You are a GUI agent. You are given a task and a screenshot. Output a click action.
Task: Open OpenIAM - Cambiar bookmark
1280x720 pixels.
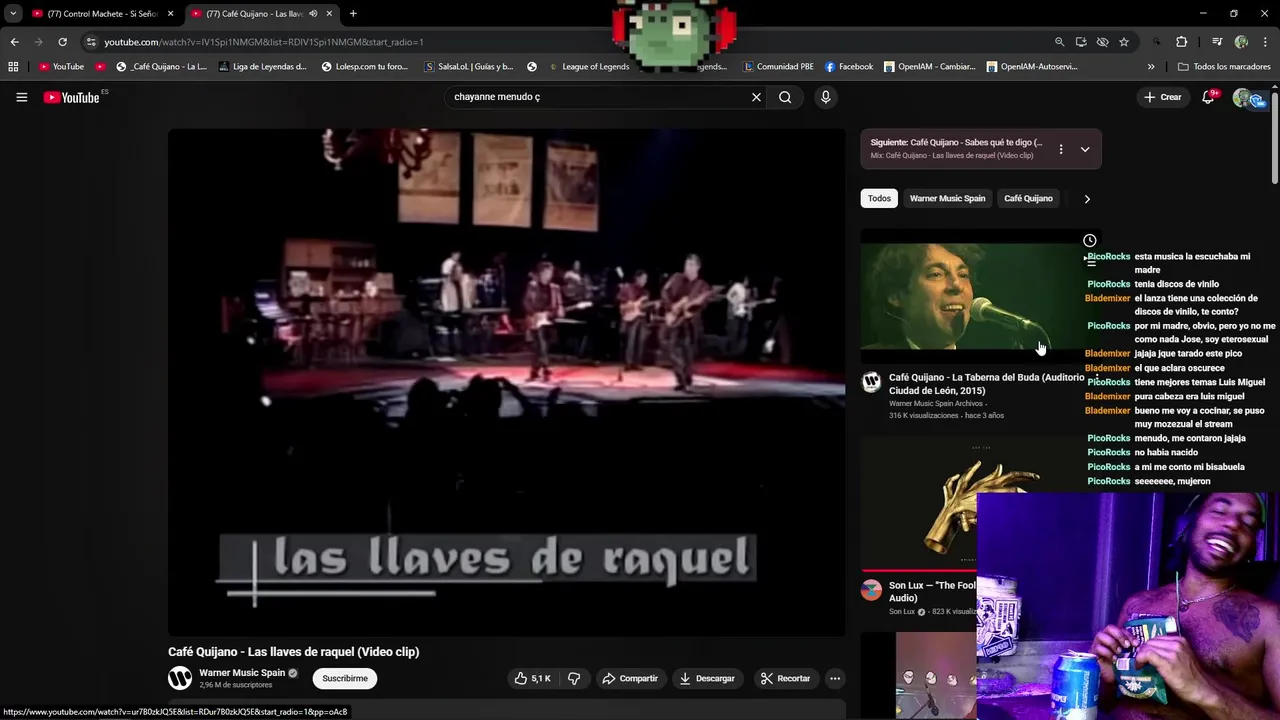point(929,67)
